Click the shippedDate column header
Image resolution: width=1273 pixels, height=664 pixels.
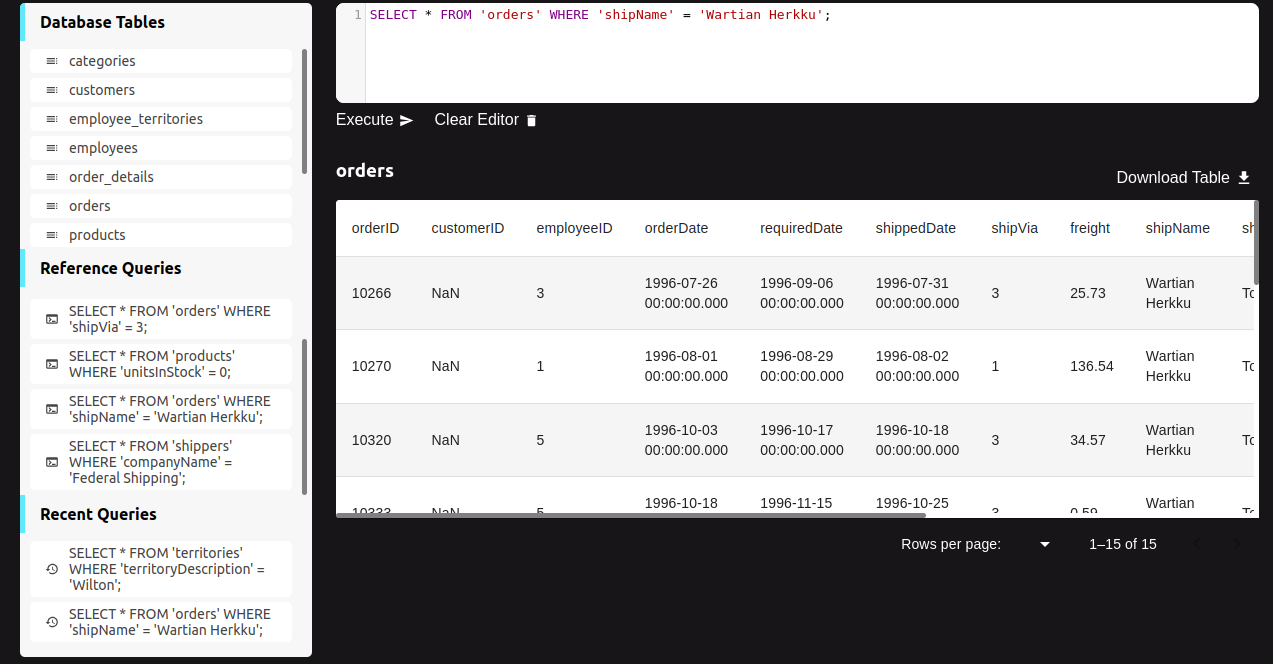click(x=916, y=228)
